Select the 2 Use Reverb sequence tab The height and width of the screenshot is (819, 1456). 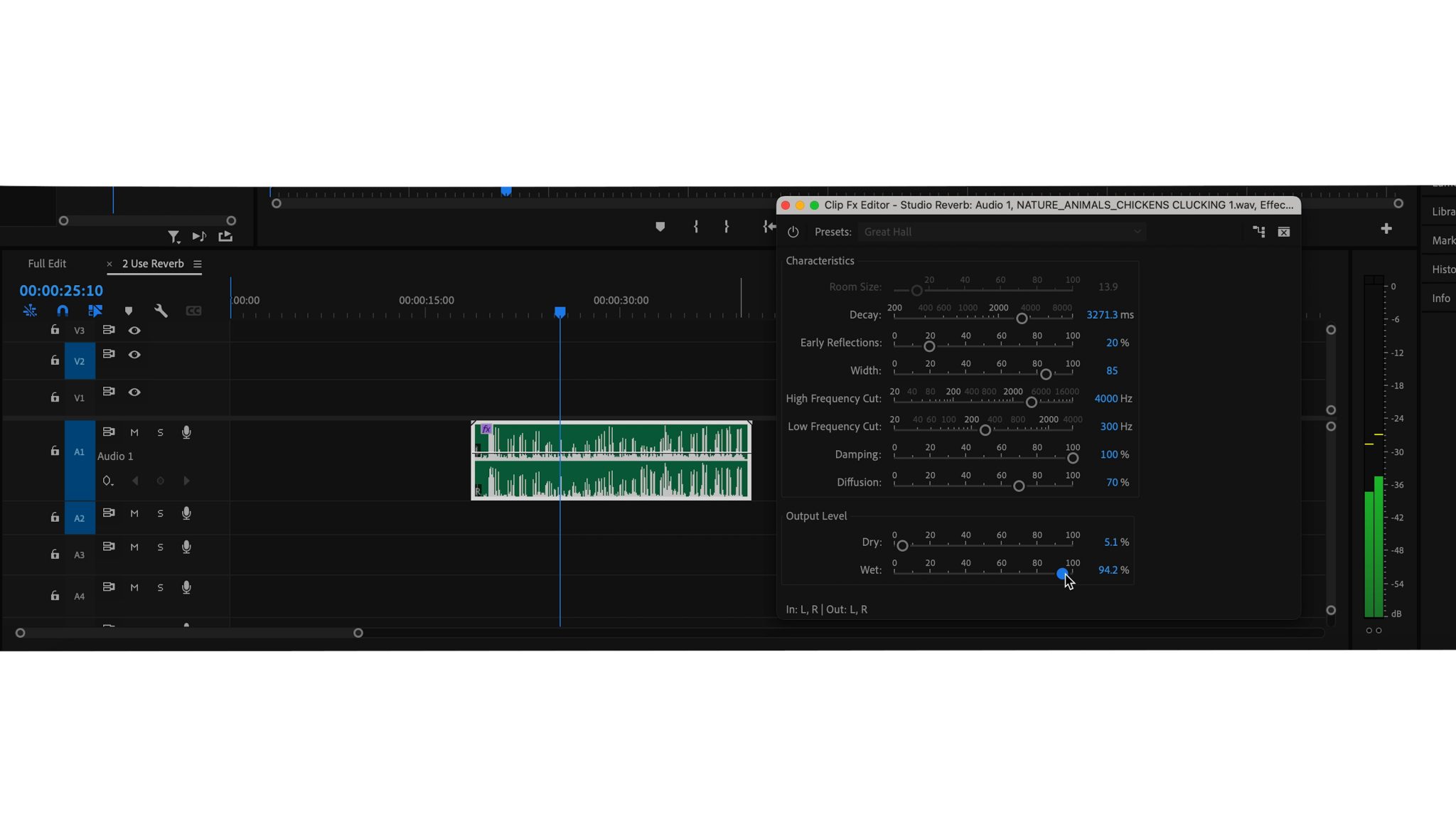point(151,264)
